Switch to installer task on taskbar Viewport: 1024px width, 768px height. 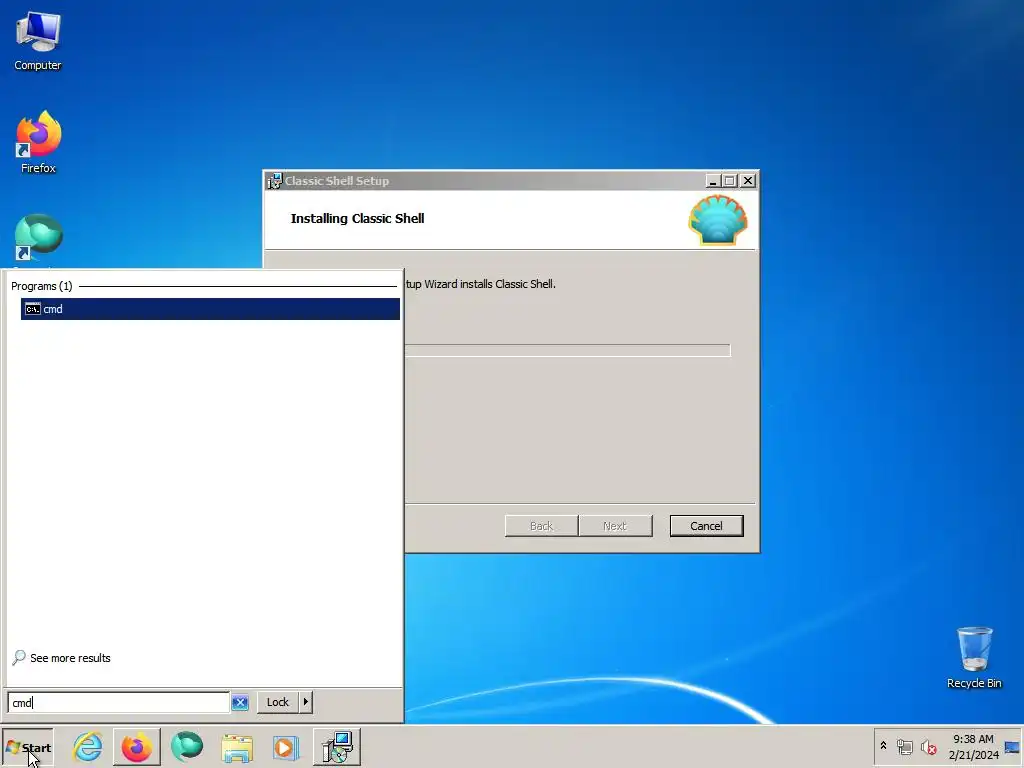(337, 747)
